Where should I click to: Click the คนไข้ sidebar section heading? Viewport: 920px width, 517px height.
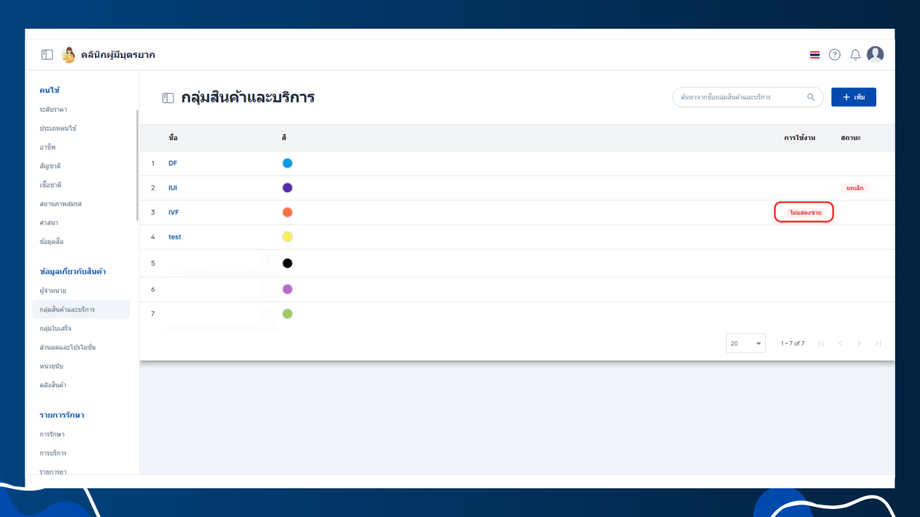coord(49,90)
